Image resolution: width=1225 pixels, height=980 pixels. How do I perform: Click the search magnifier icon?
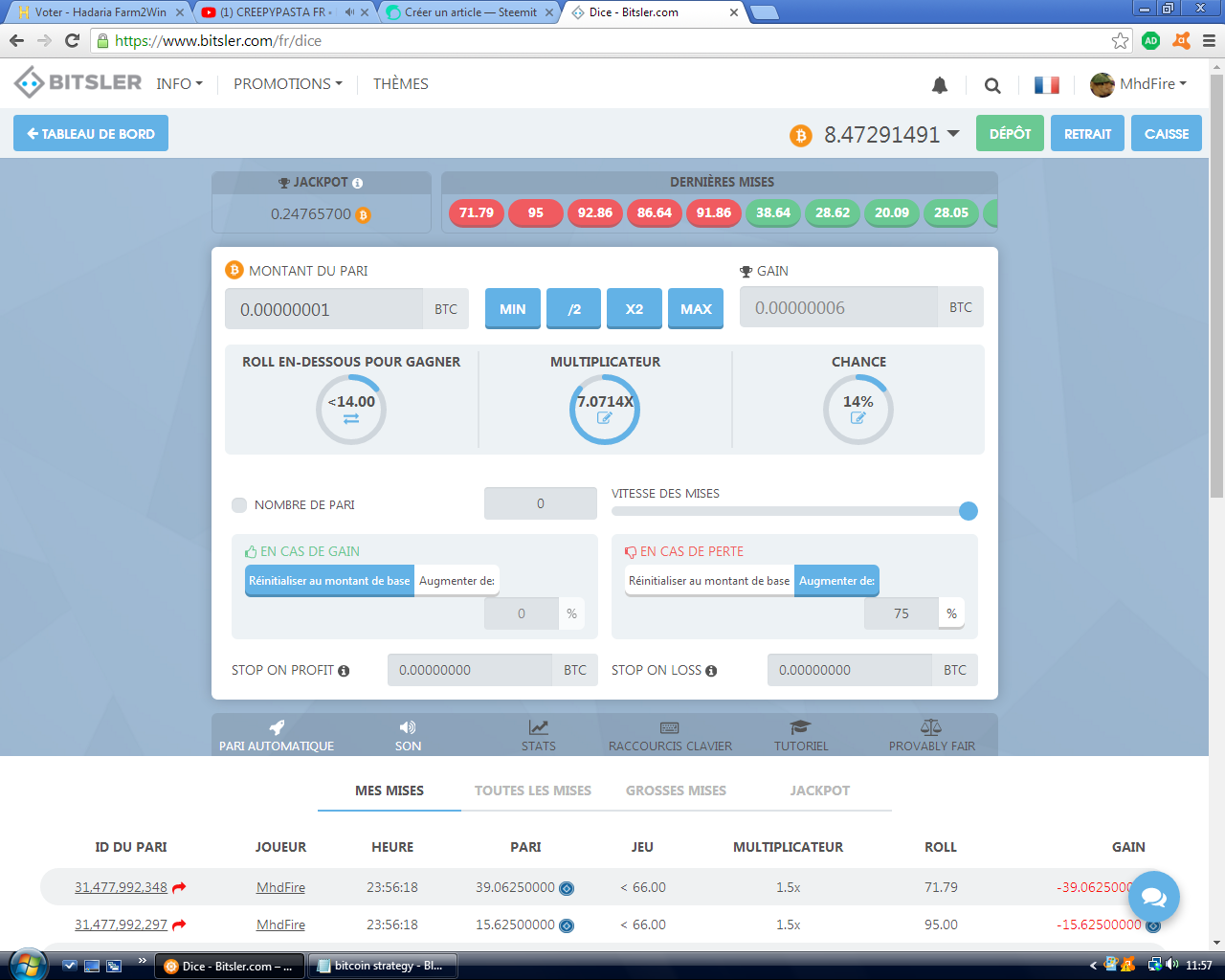992,85
